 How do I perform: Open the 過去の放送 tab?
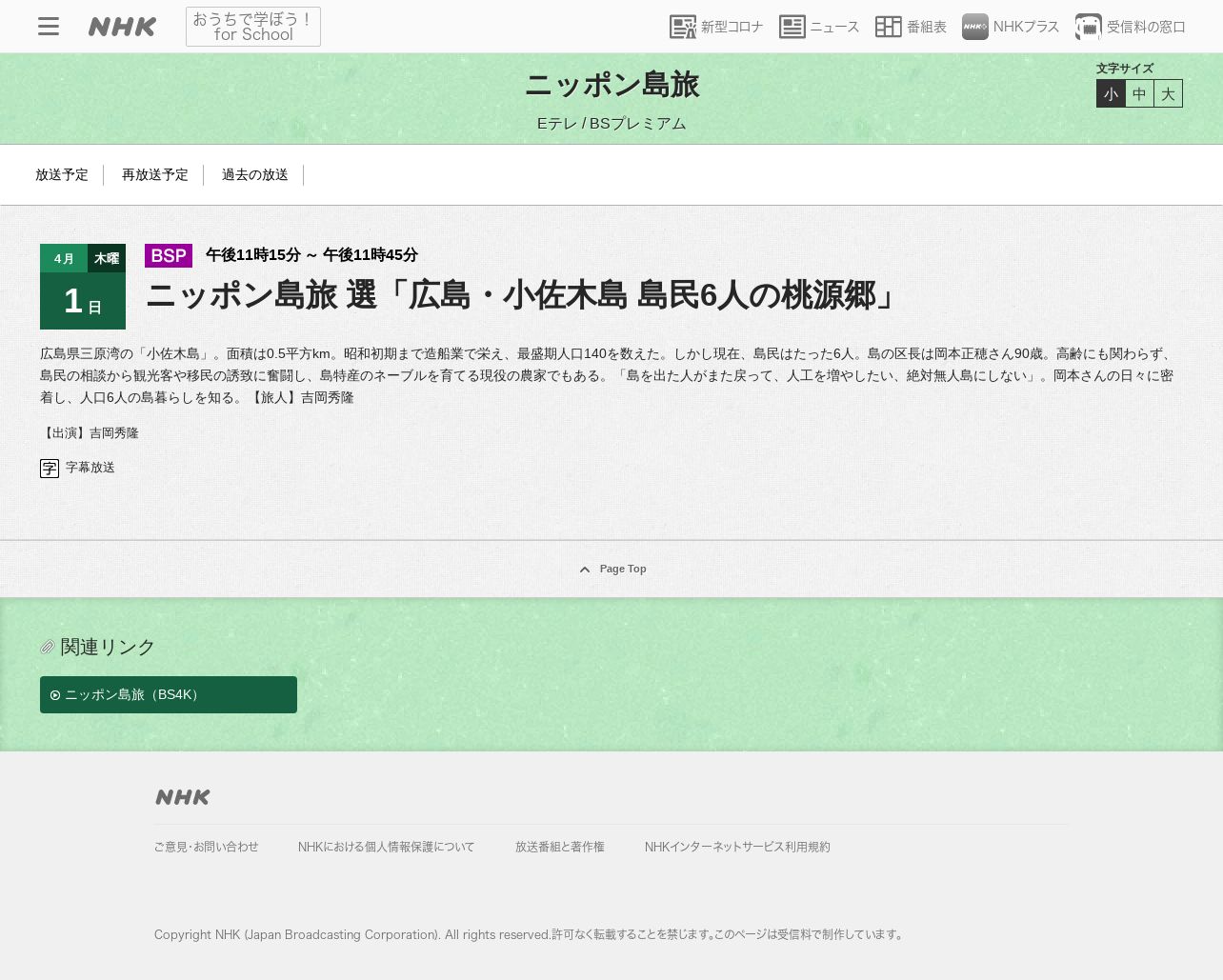click(255, 175)
